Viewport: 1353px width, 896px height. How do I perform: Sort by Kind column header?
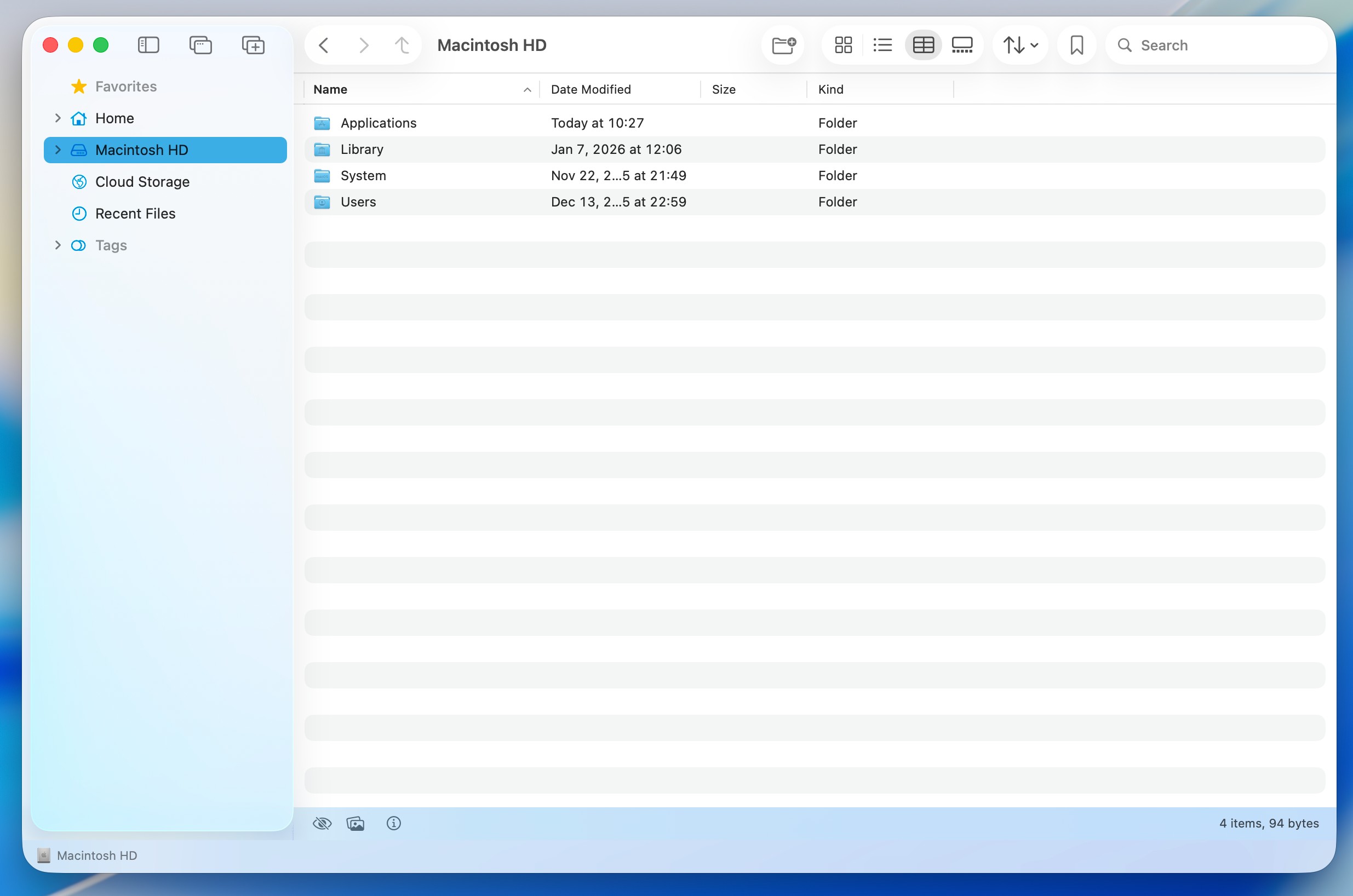click(x=831, y=89)
